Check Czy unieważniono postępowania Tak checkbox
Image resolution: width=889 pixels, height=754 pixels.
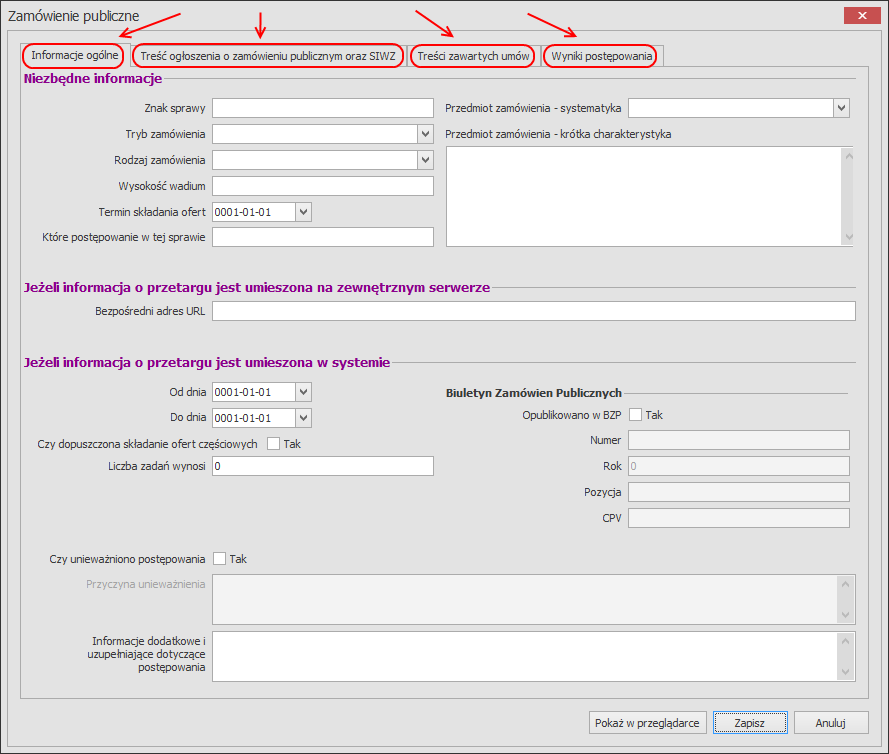(x=219, y=559)
